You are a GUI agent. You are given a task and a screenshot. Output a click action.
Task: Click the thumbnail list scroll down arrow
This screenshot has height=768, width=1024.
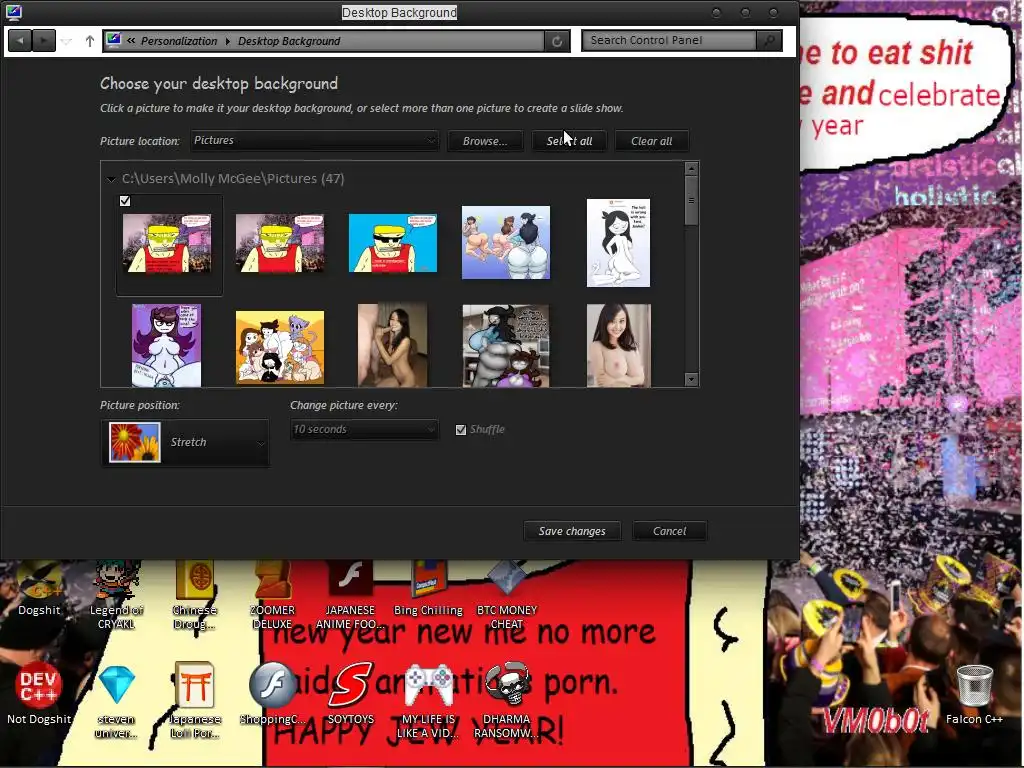pyautogui.click(x=692, y=379)
